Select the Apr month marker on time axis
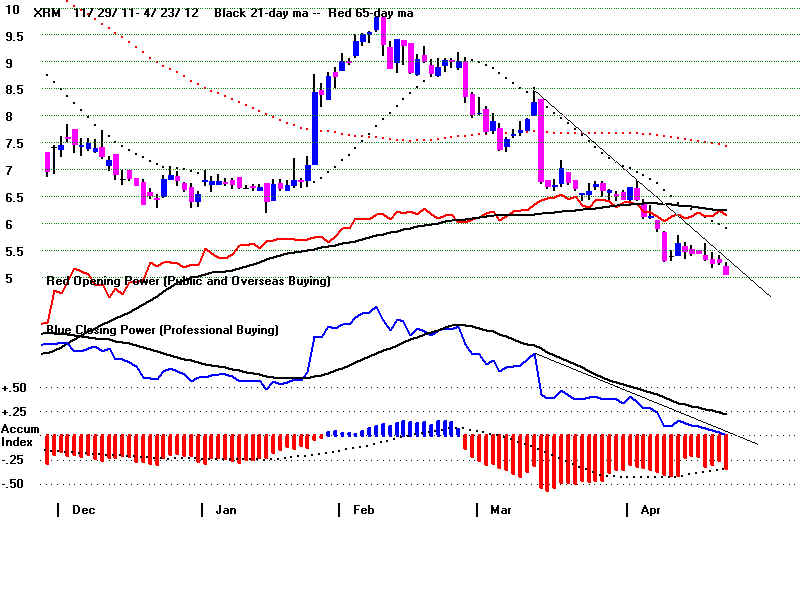Image resolution: width=800 pixels, height=600 pixels. pyautogui.click(x=650, y=510)
